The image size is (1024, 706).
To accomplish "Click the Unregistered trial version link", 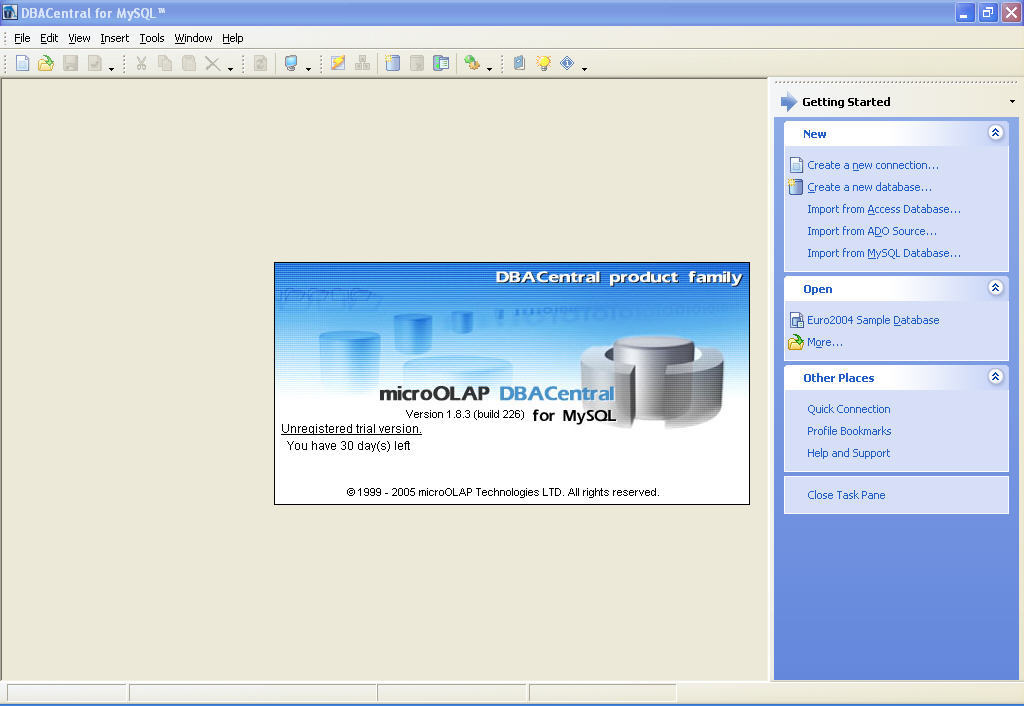I will point(351,428).
